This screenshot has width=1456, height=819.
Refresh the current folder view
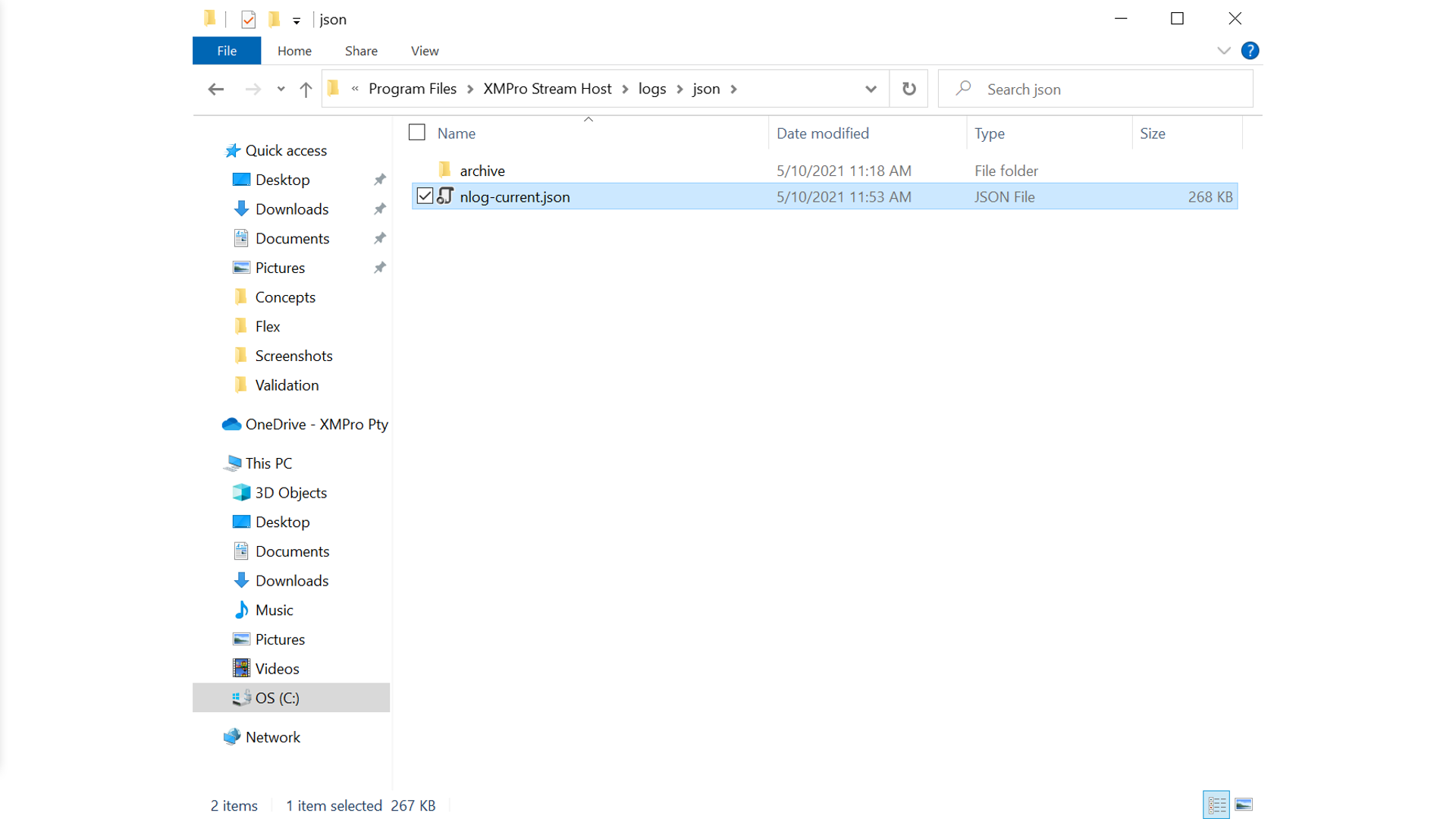908,88
